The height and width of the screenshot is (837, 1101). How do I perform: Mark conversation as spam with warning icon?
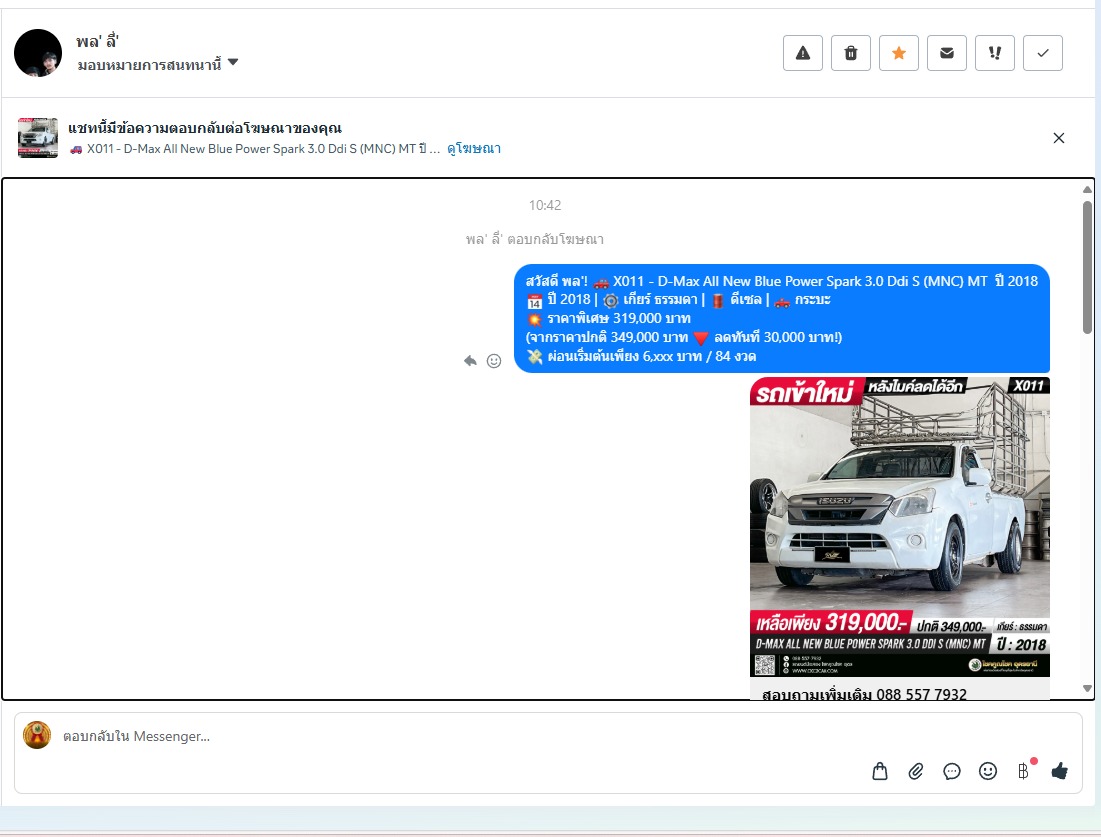(x=802, y=53)
